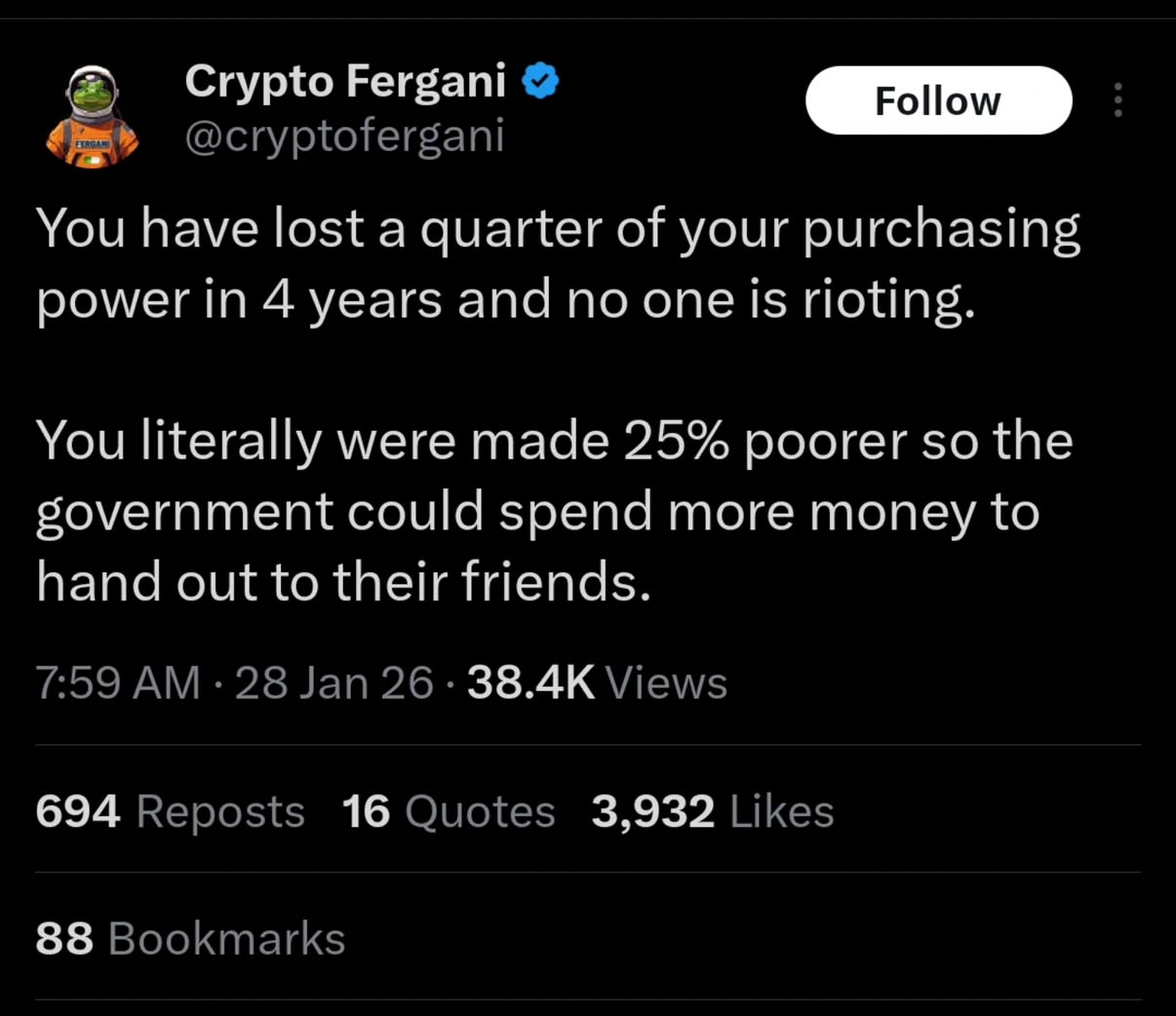The height and width of the screenshot is (1016, 1176).
Task: View the 38.4K Views analytics
Action: coord(597,683)
